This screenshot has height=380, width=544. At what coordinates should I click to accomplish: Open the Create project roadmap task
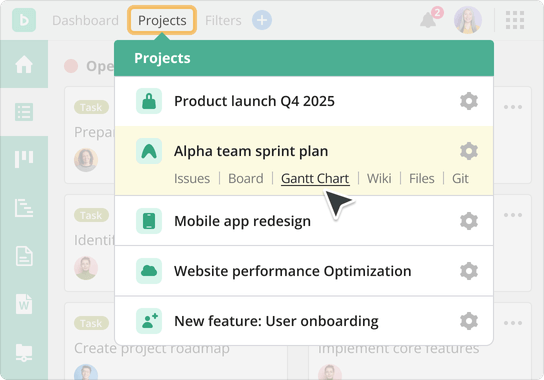[152, 349]
